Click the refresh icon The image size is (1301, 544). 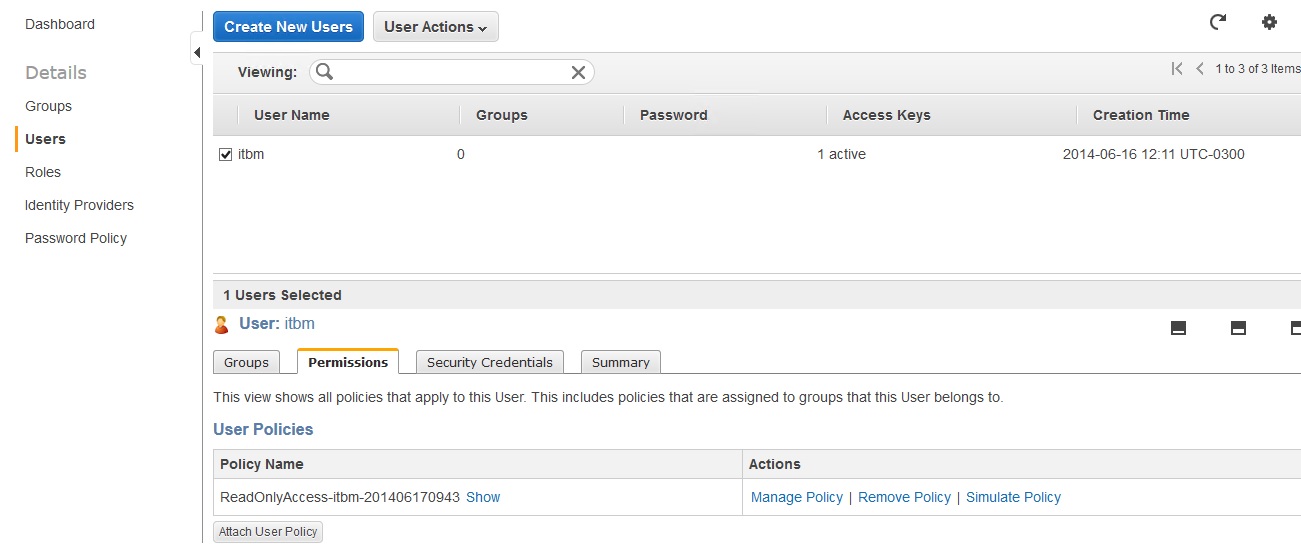1217,22
